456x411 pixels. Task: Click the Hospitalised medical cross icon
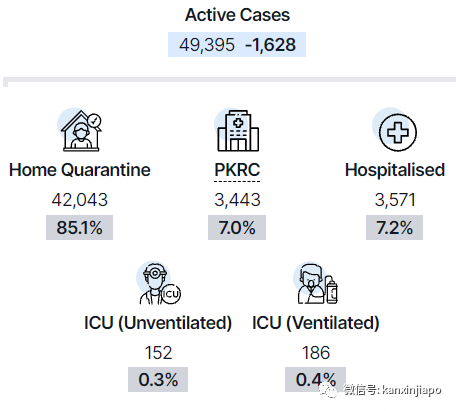pyautogui.click(x=395, y=130)
